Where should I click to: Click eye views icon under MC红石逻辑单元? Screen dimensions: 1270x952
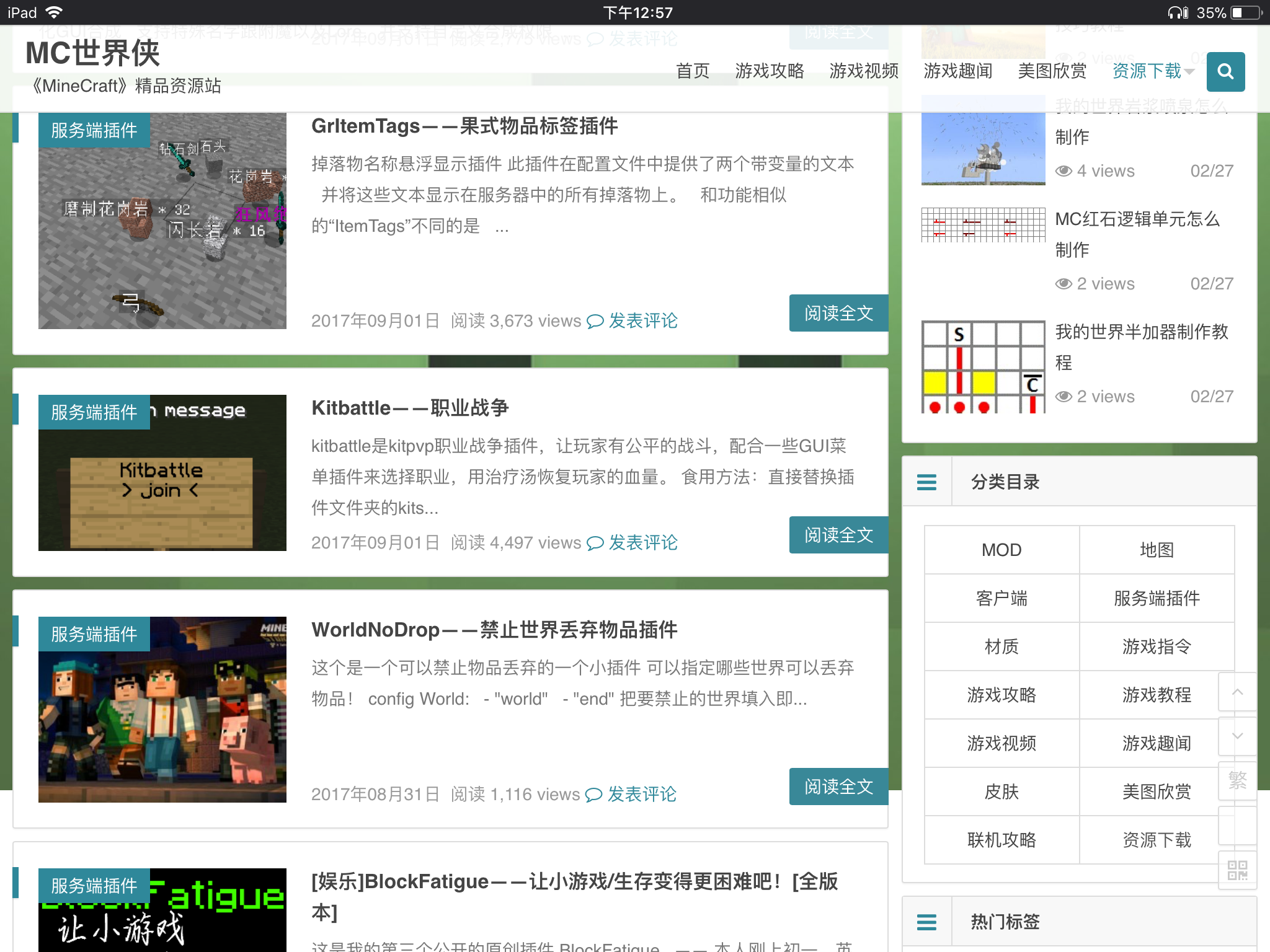[1064, 284]
